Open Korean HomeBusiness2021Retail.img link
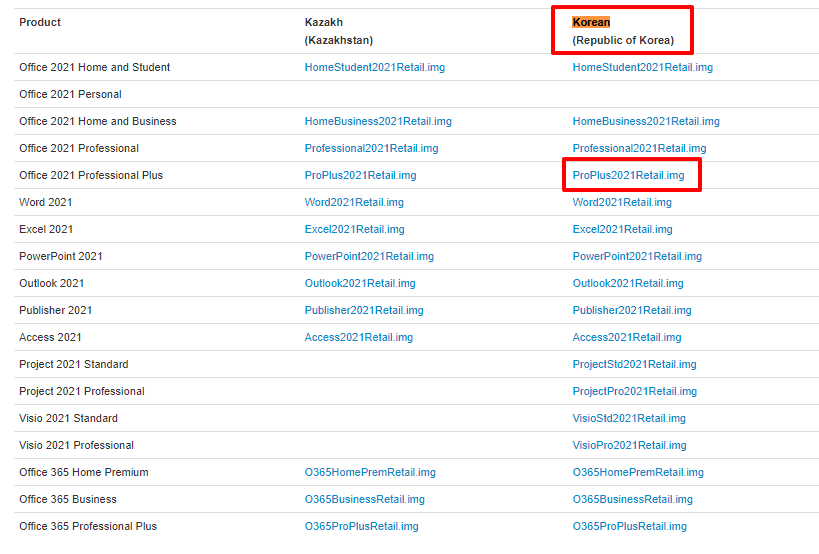Screen dimensions: 819x554 tap(646, 121)
